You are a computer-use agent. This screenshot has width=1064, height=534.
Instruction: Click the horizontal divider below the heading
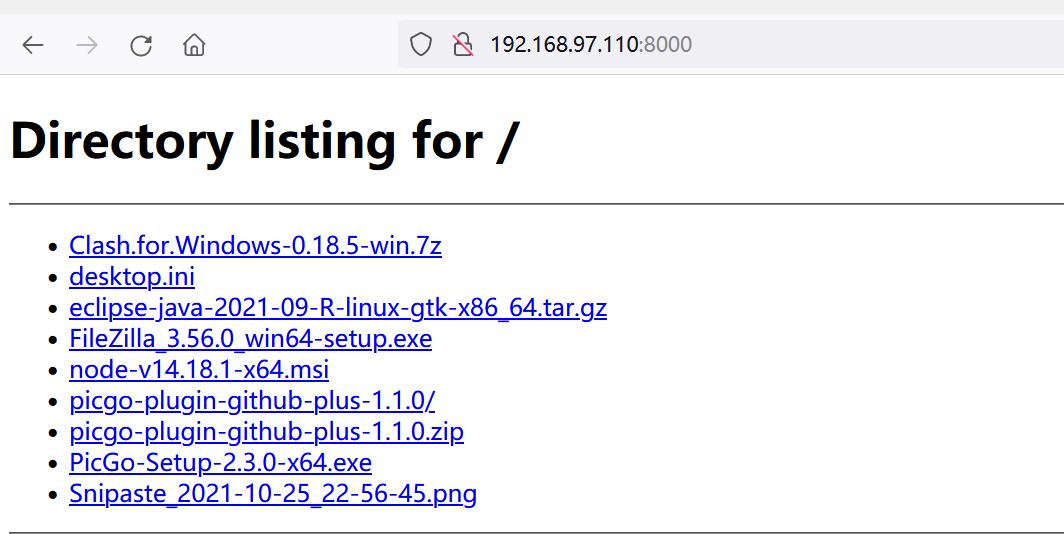tap(532, 203)
